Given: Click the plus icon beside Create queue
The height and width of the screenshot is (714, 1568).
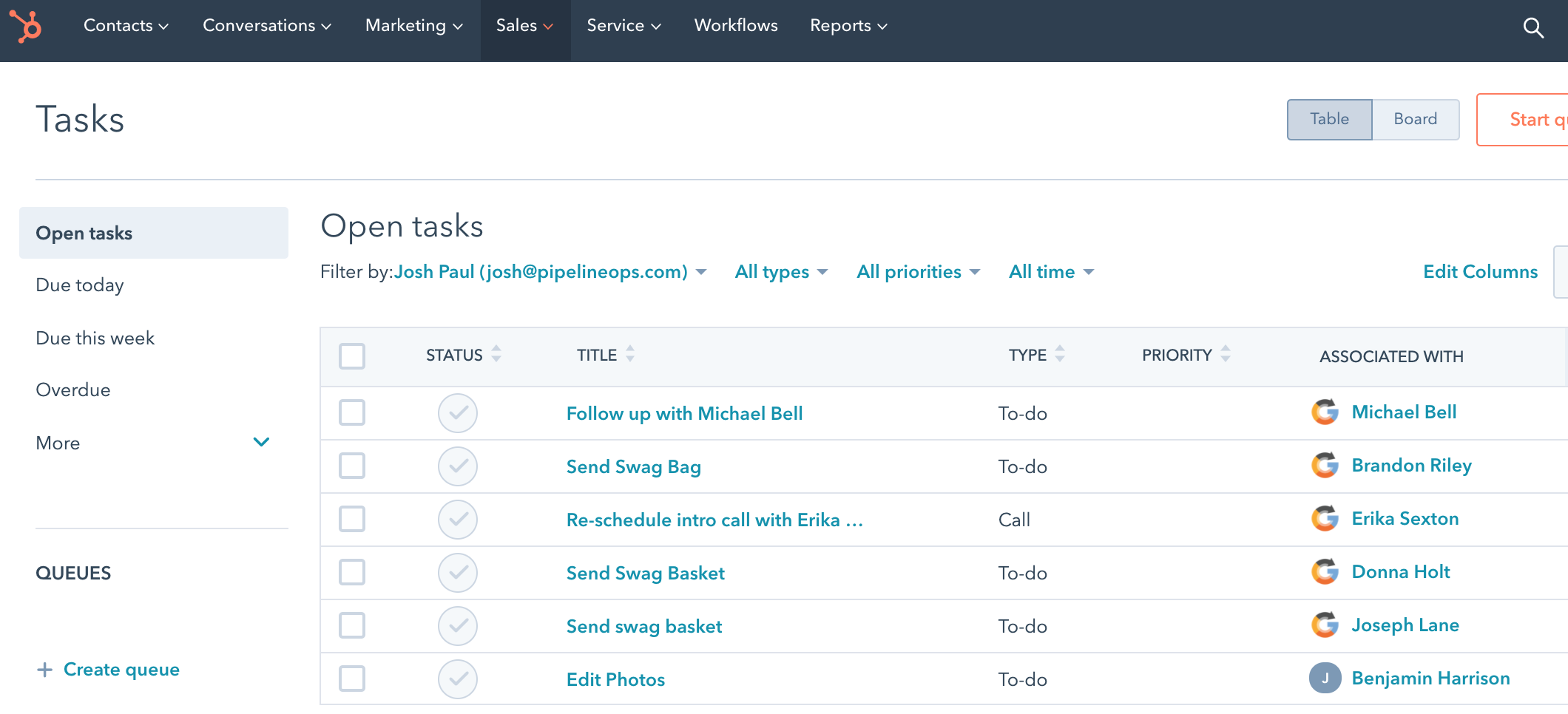Looking at the screenshot, I should 45,670.
